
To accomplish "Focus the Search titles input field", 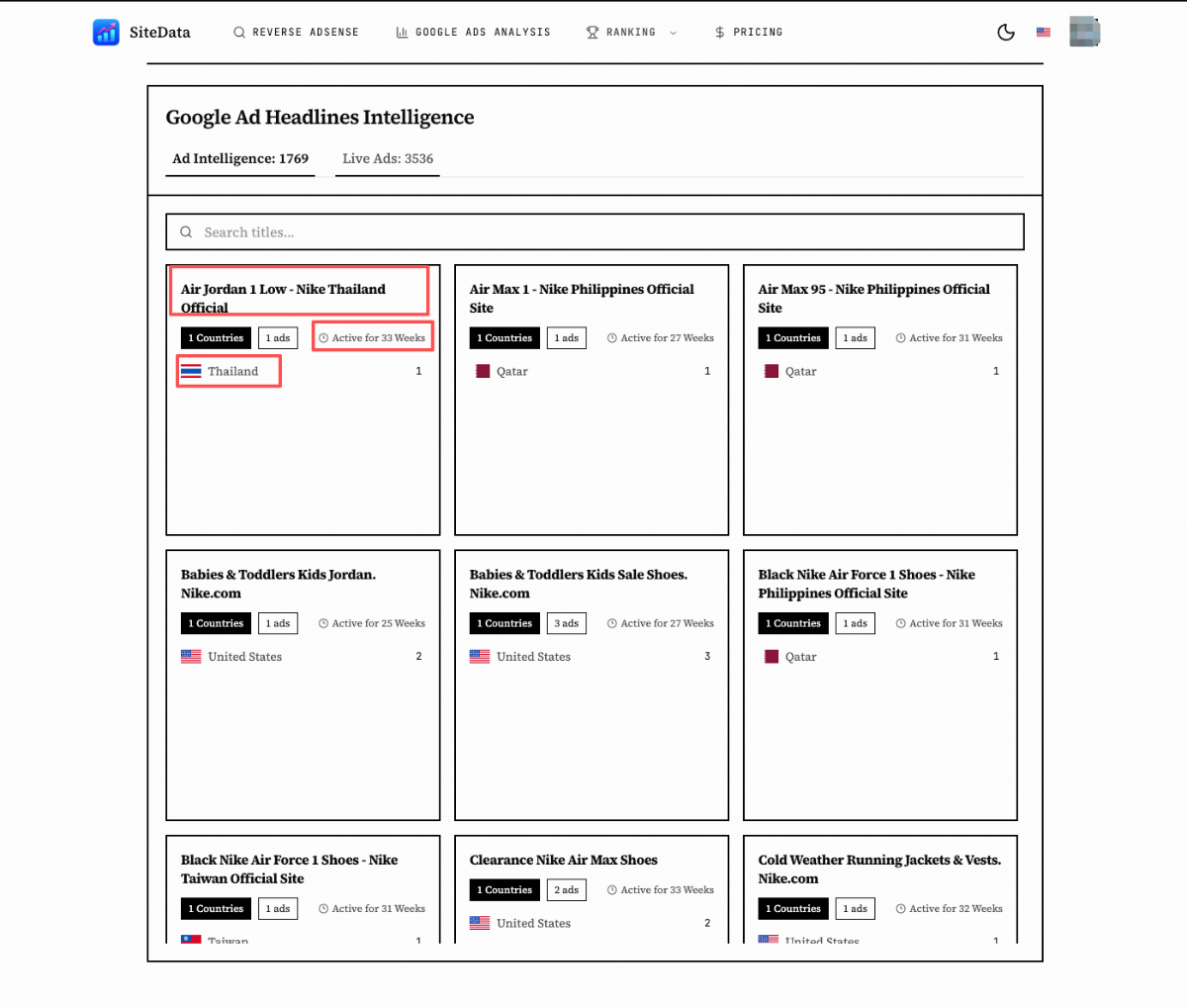I will pyautogui.click(x=594, y=232).
